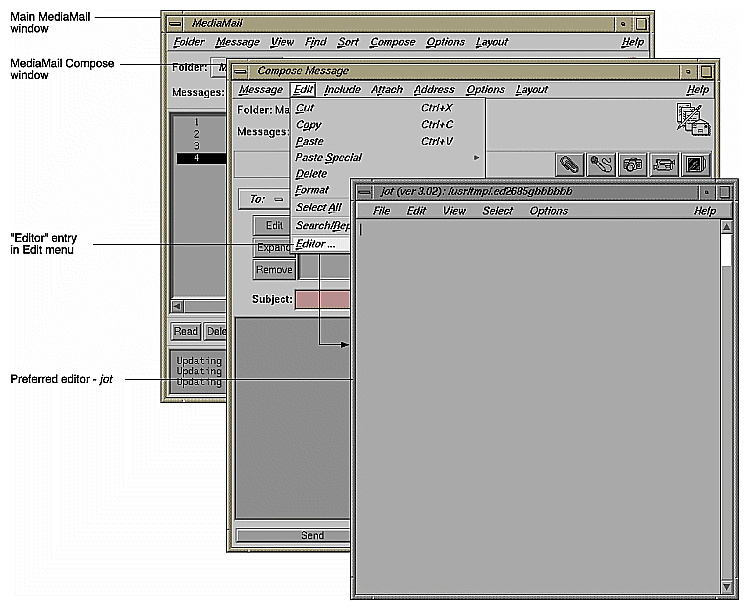This screenshot has width=749, height=611.
Task: Click the still camera snapshot icon
Action: coord(632,165)
